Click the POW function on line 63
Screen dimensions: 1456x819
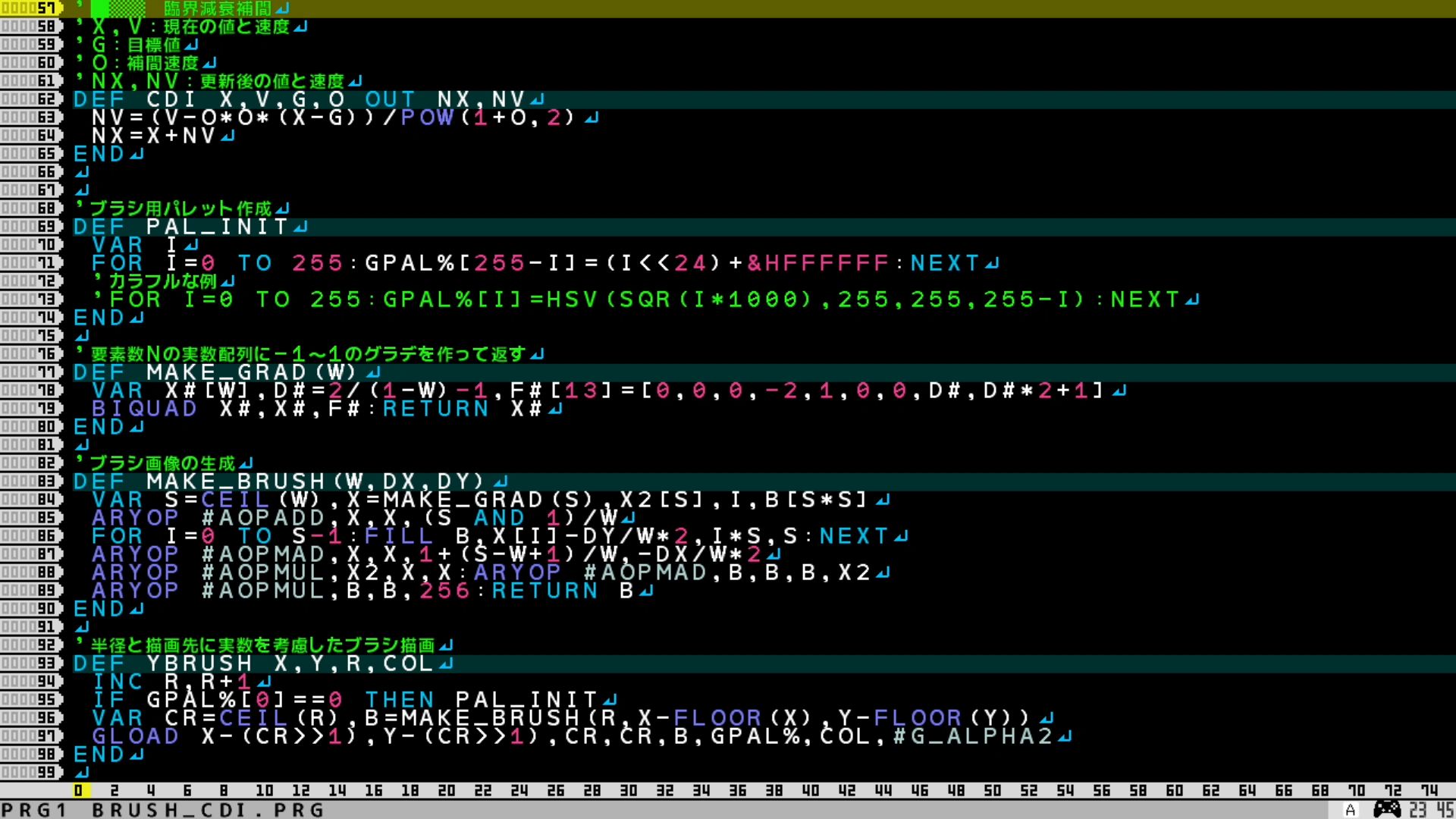[x=427, y=118]
